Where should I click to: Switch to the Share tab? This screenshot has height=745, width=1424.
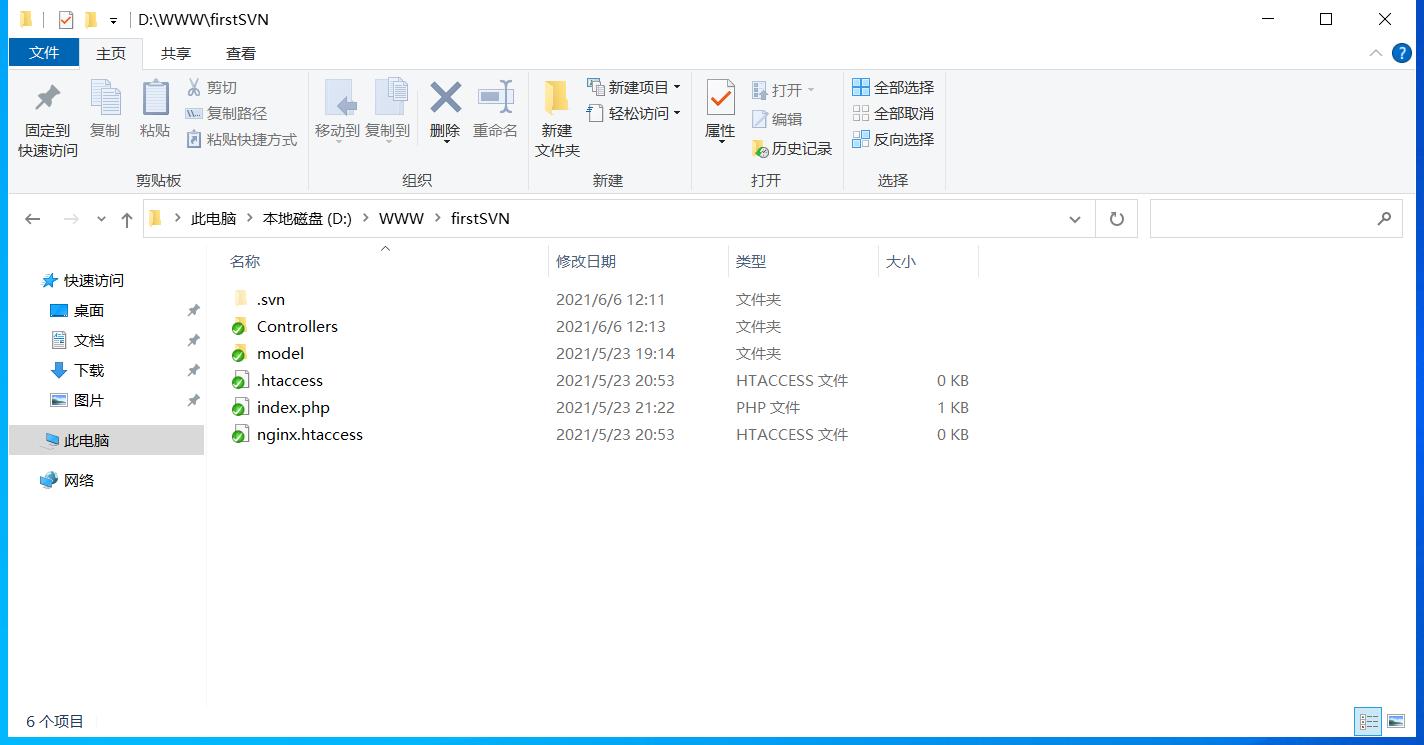pyautogui.click(x=176, y=54)
